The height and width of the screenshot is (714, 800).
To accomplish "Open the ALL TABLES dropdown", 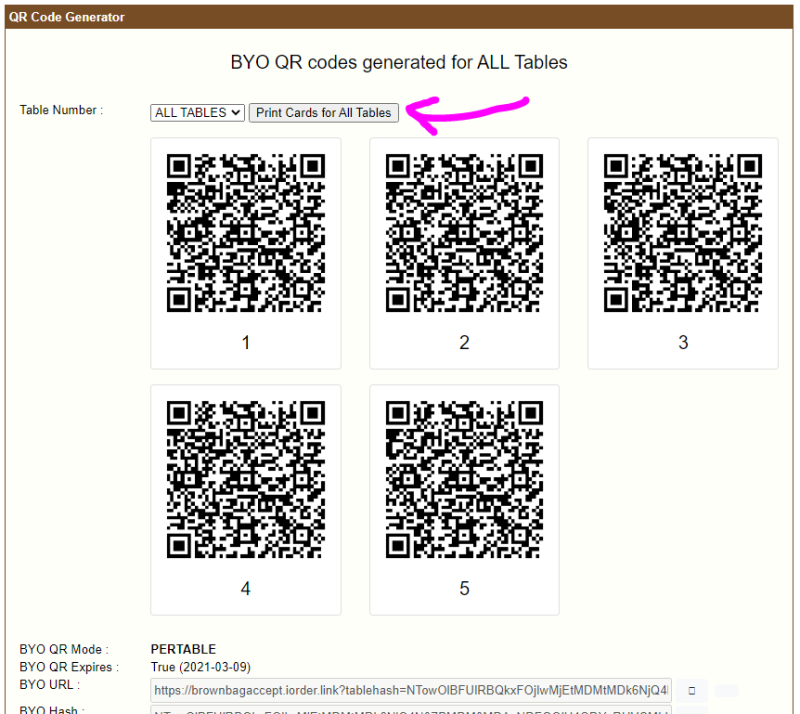I will tap(197, 113).
